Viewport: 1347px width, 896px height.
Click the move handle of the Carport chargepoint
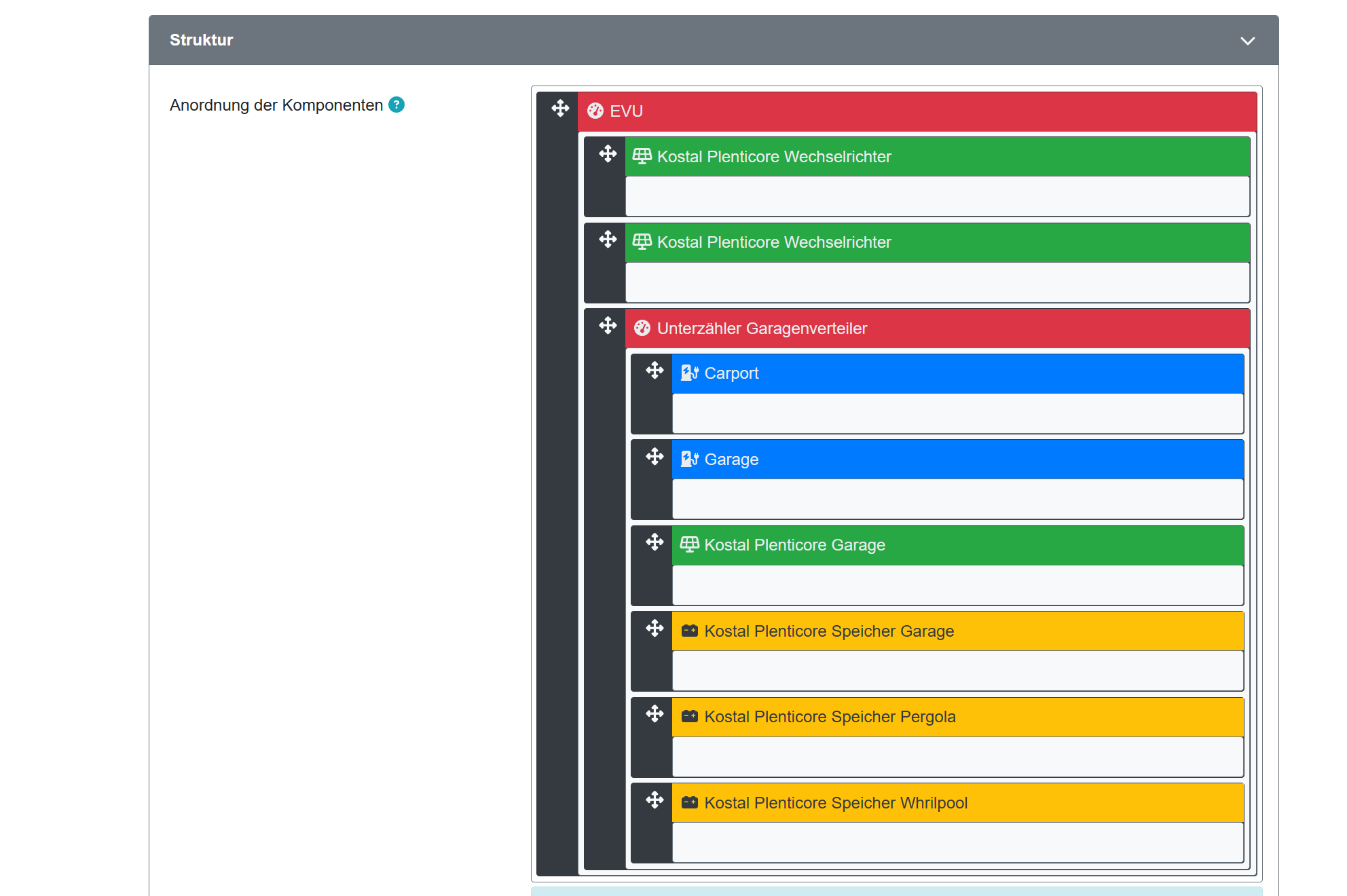click(x=654, y=371)
